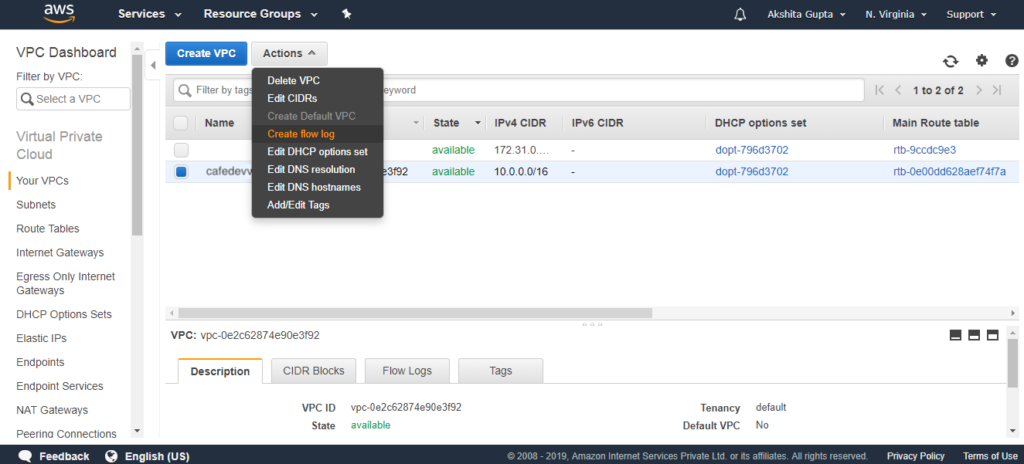Open the notifications bell
The height and width of the screenshot is (464, 1024).
(740, 14)
